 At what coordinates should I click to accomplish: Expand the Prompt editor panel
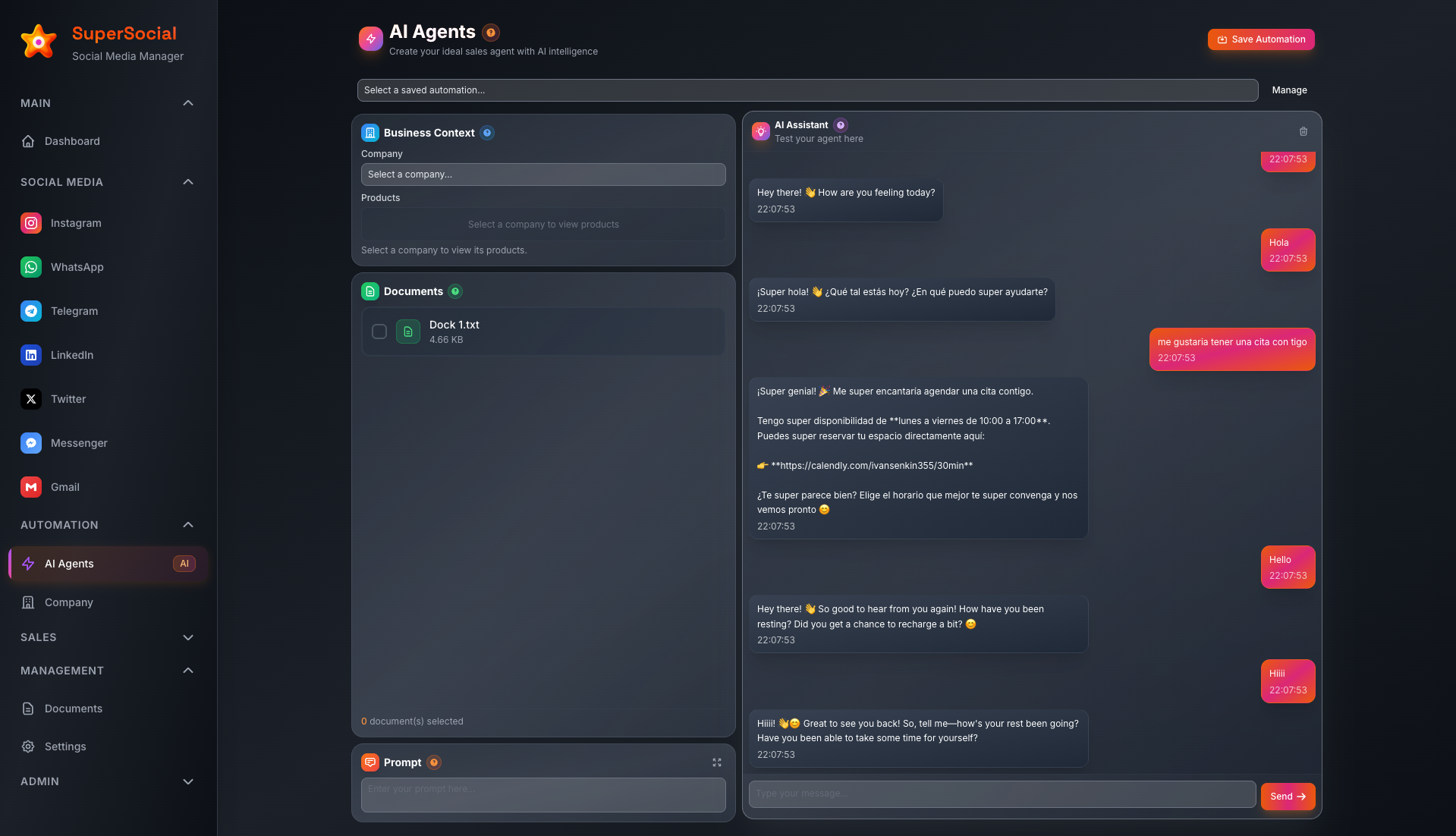click(x=716, y=762)
